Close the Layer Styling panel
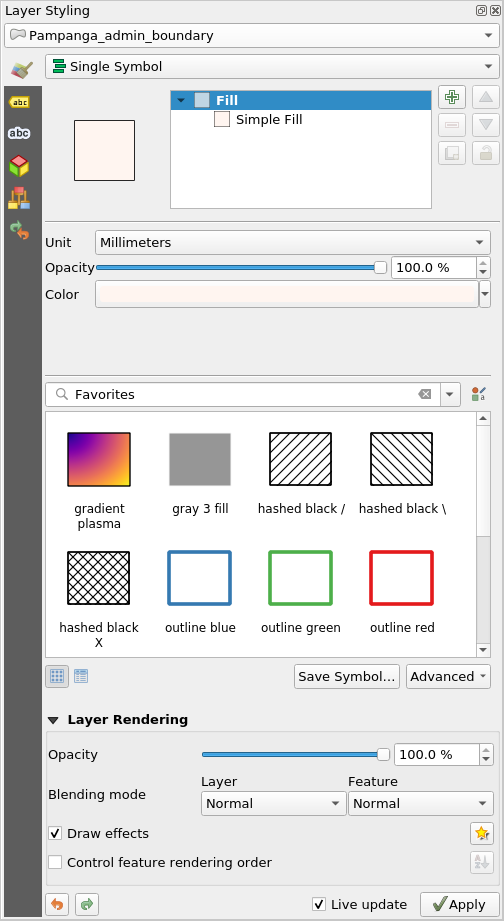The width and height of the screenshot is (504, 921). click(494, 11)
